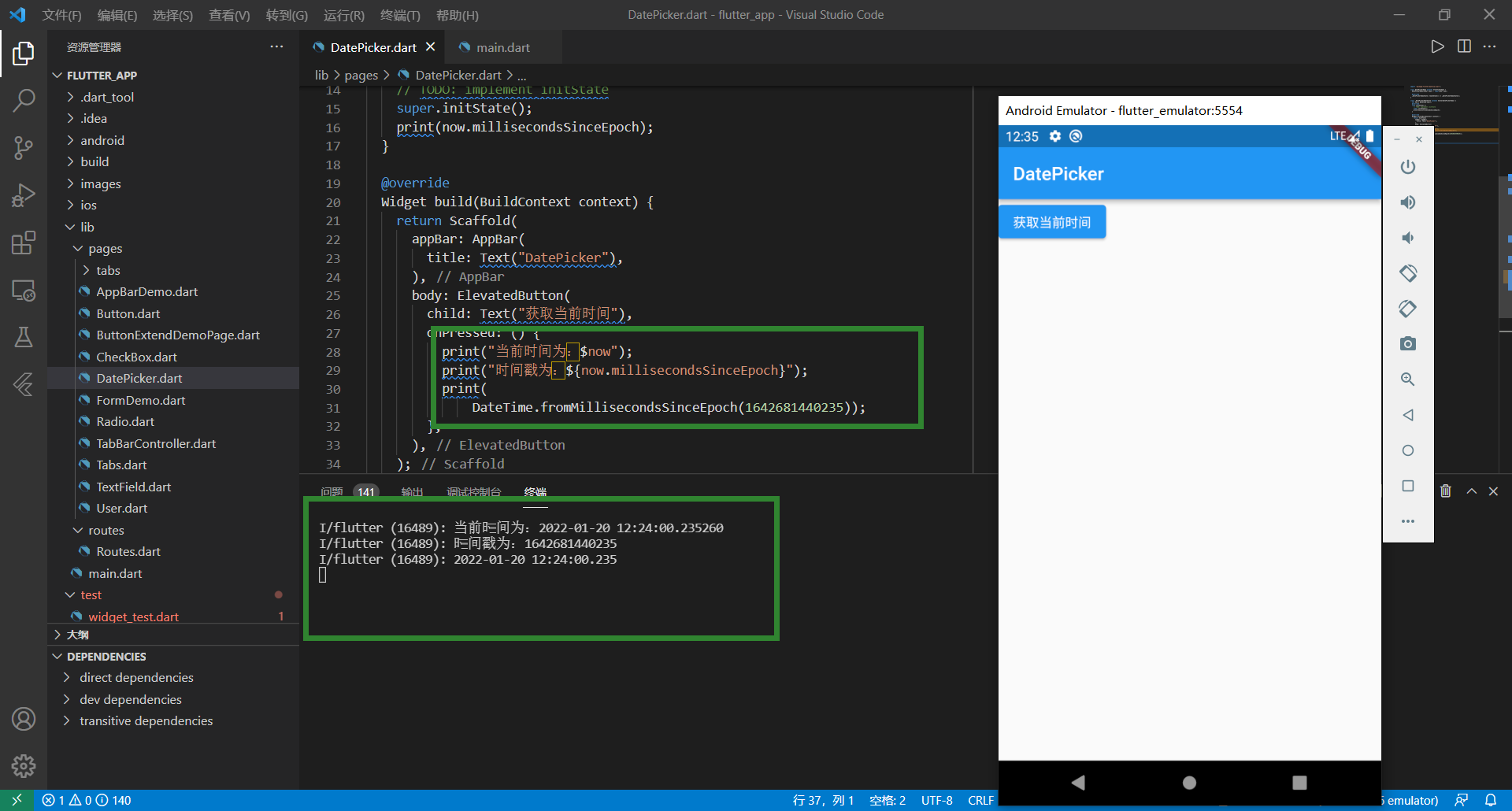Screen dimensions: 1512x811
Task: Click 行 37, 列 1 in status bar
Action: pos(823,800)
